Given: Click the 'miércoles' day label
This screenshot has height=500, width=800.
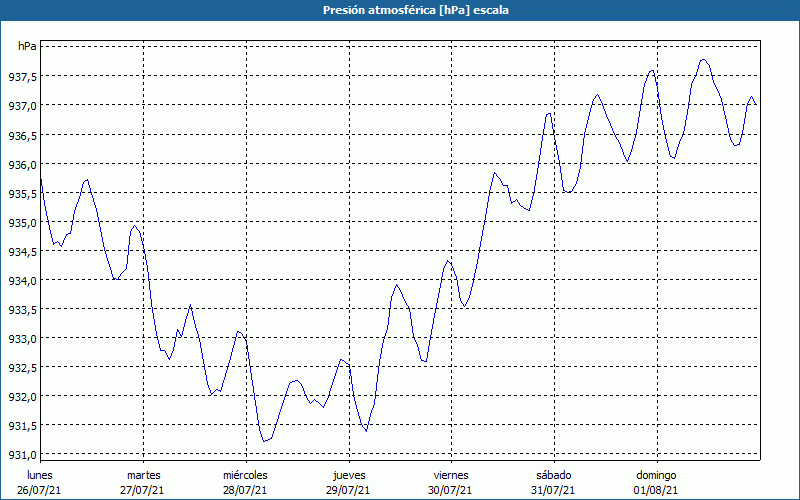Looking at the screenshot, I should [x=245, y=475].
